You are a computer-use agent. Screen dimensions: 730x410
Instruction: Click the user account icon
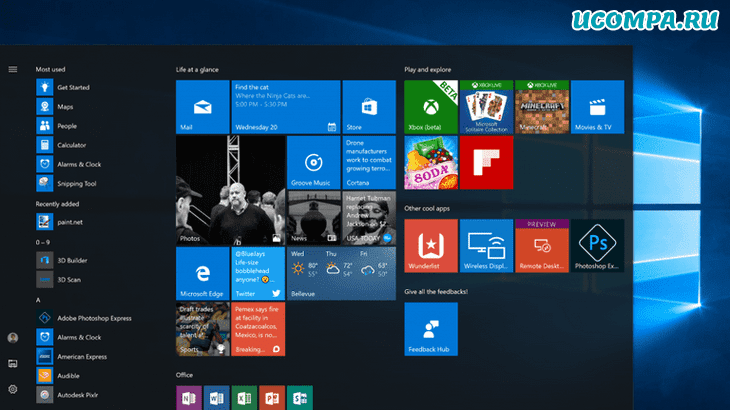[x=13, y=339]
